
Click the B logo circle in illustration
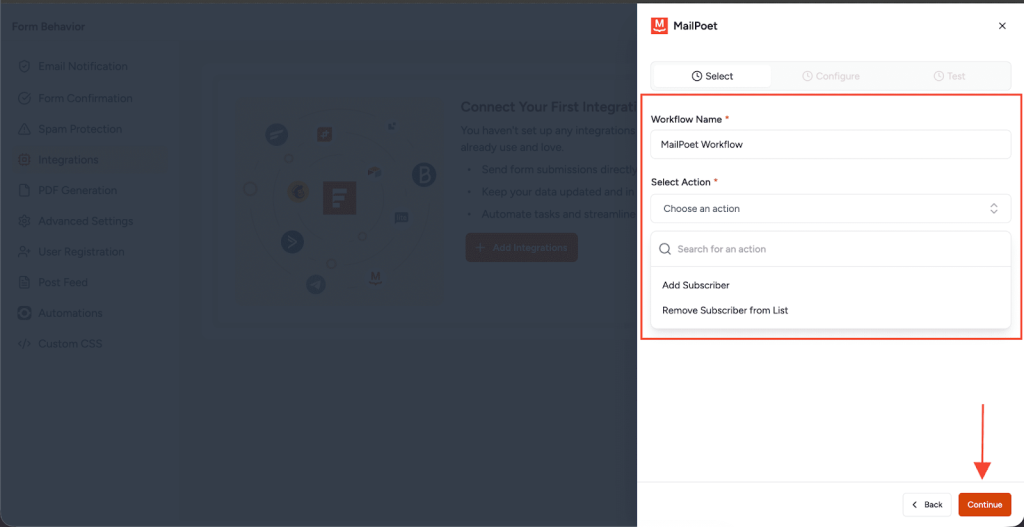(x=424, y=174)
